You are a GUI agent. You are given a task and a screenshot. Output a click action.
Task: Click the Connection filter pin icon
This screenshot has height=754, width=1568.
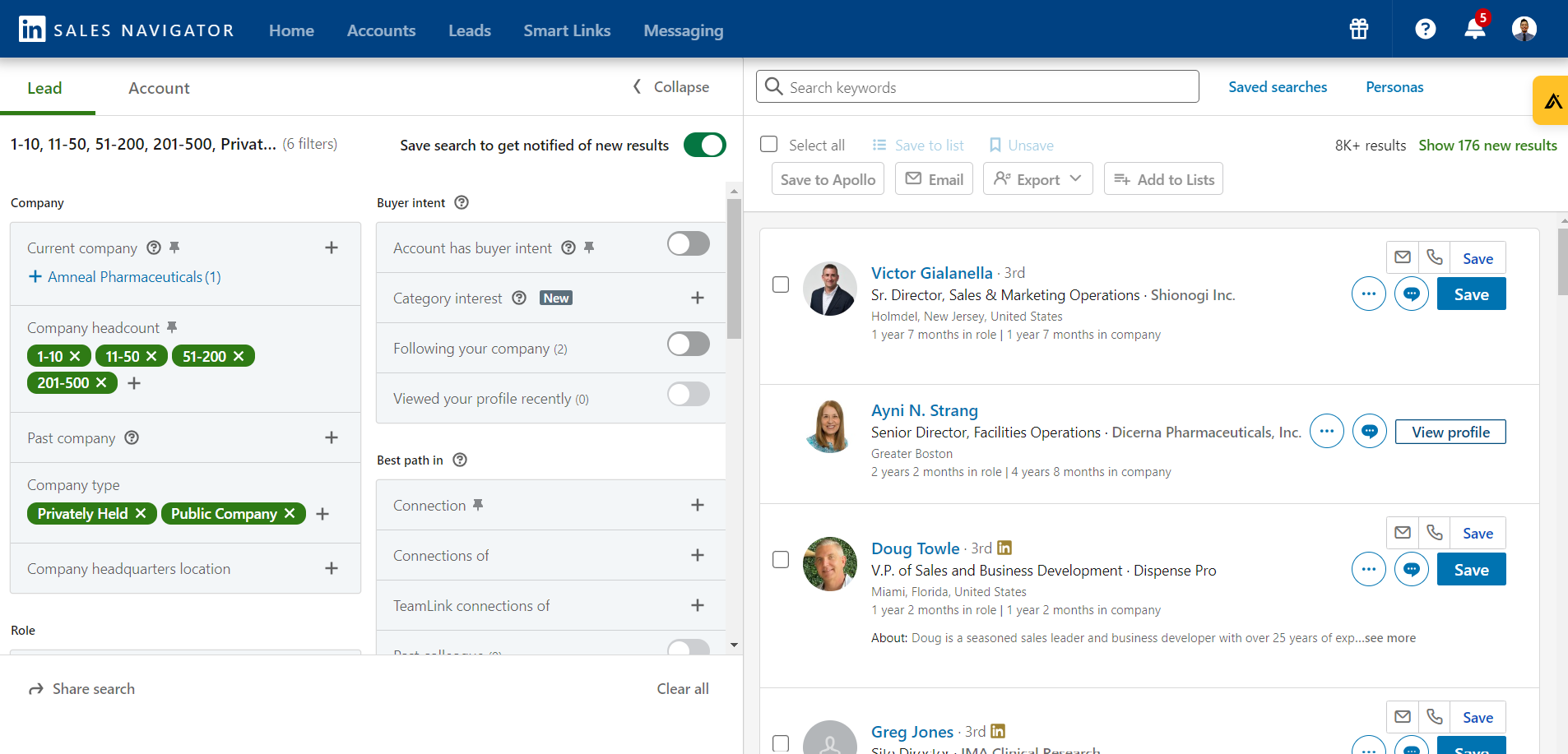[x=478, y=505]
